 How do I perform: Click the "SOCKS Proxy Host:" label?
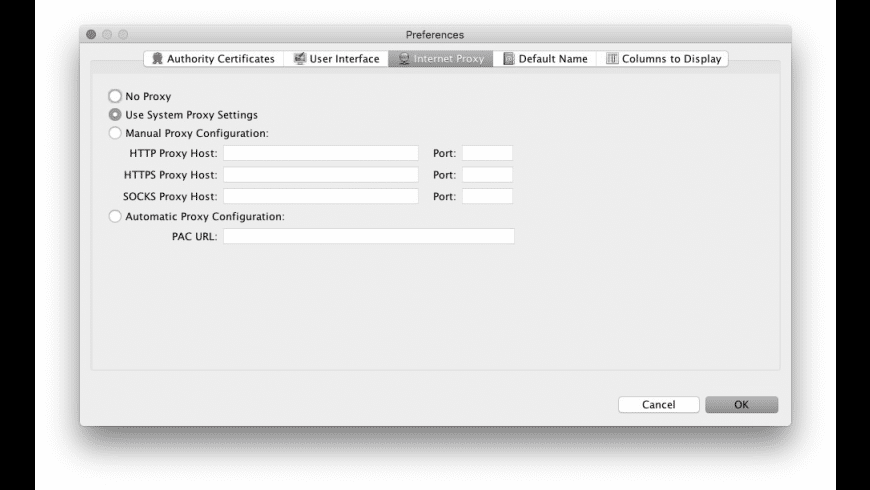[170, 196]
